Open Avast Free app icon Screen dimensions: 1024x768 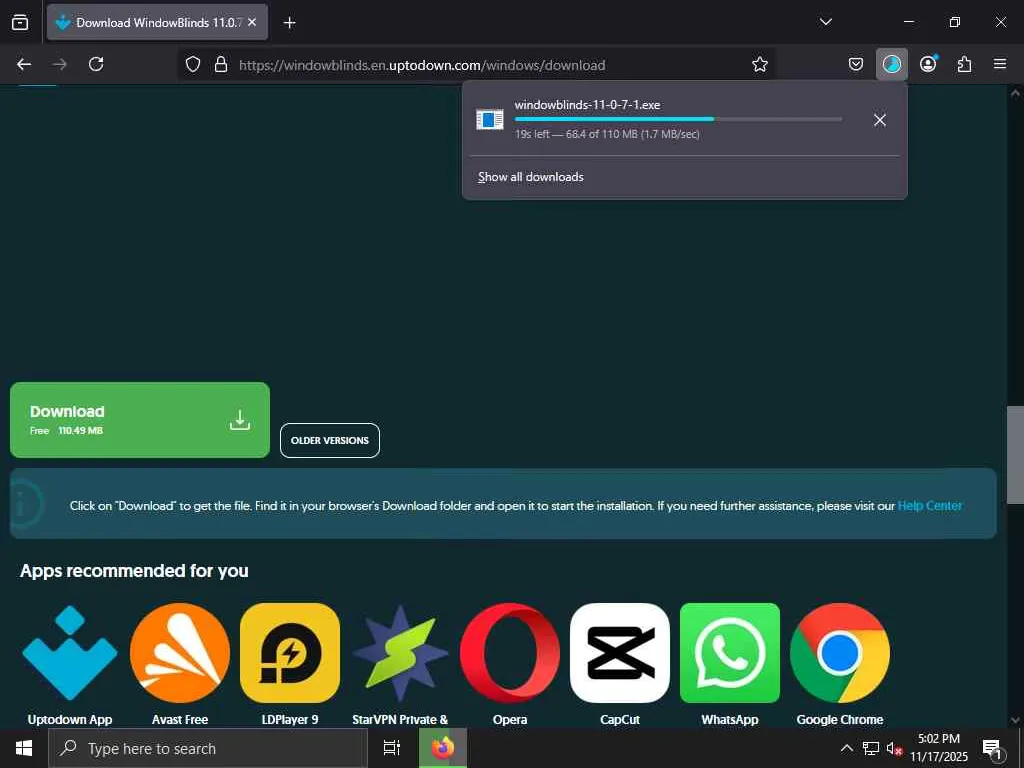click(180, 652)
